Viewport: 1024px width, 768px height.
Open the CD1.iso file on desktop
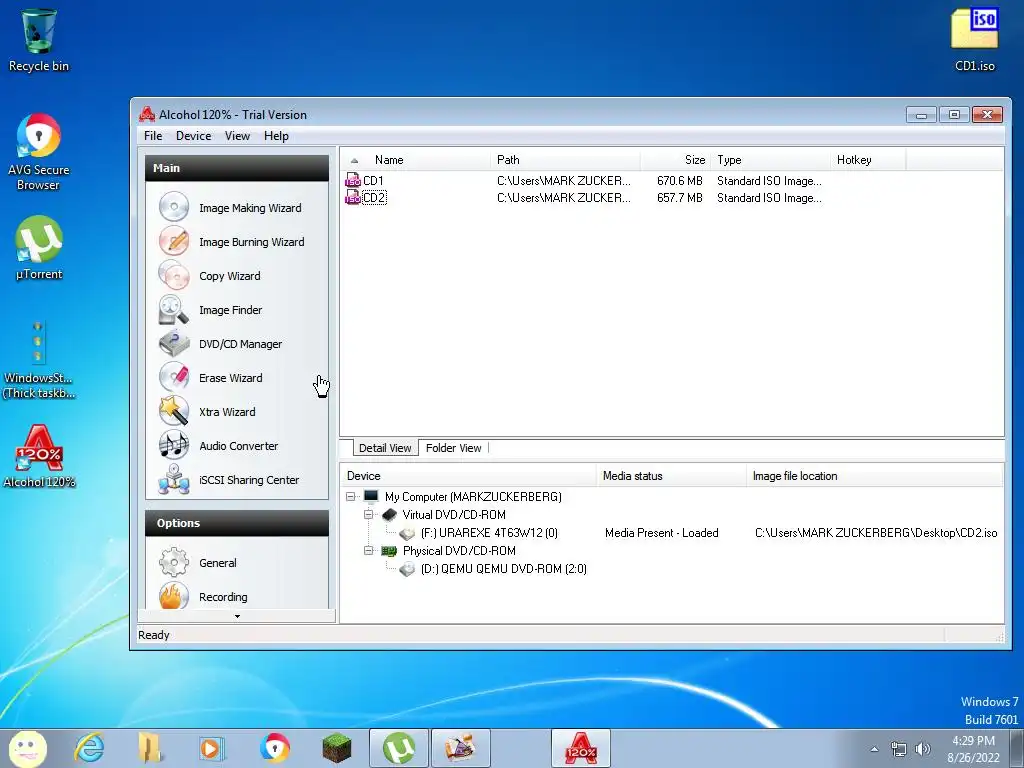pyautogui.click(x=974, y=29)
